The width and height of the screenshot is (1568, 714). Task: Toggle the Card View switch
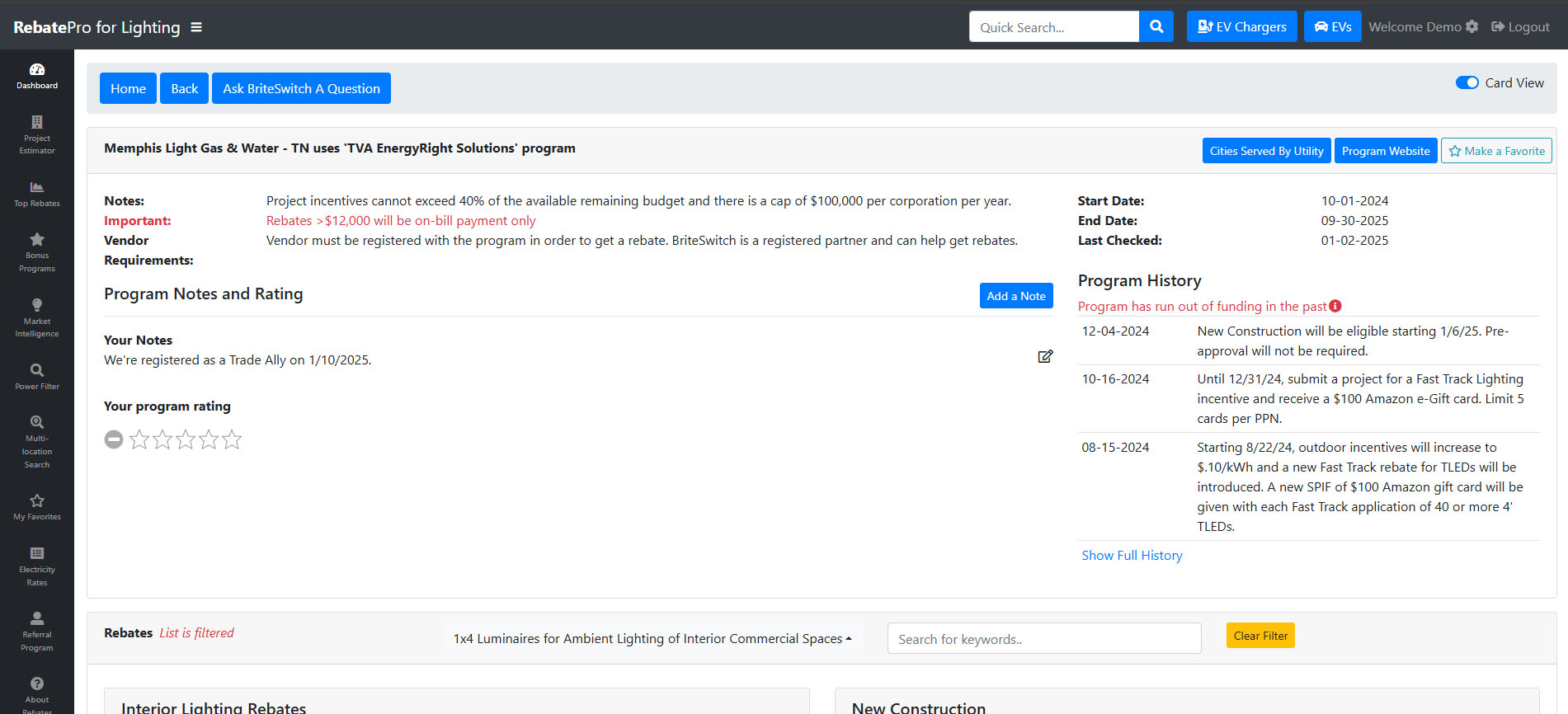coord(1467,82)
